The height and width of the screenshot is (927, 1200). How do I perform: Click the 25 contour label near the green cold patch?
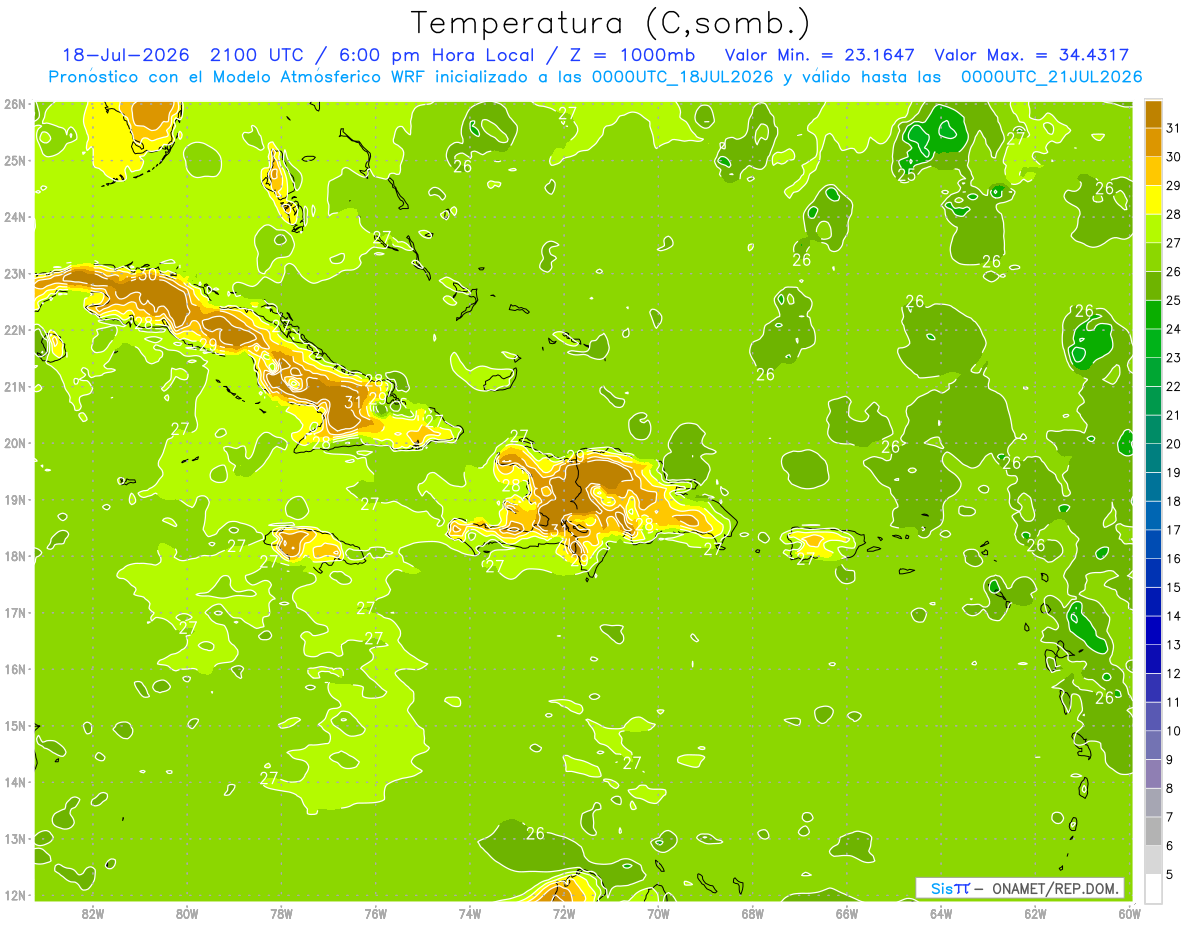(x=906, y=175)
